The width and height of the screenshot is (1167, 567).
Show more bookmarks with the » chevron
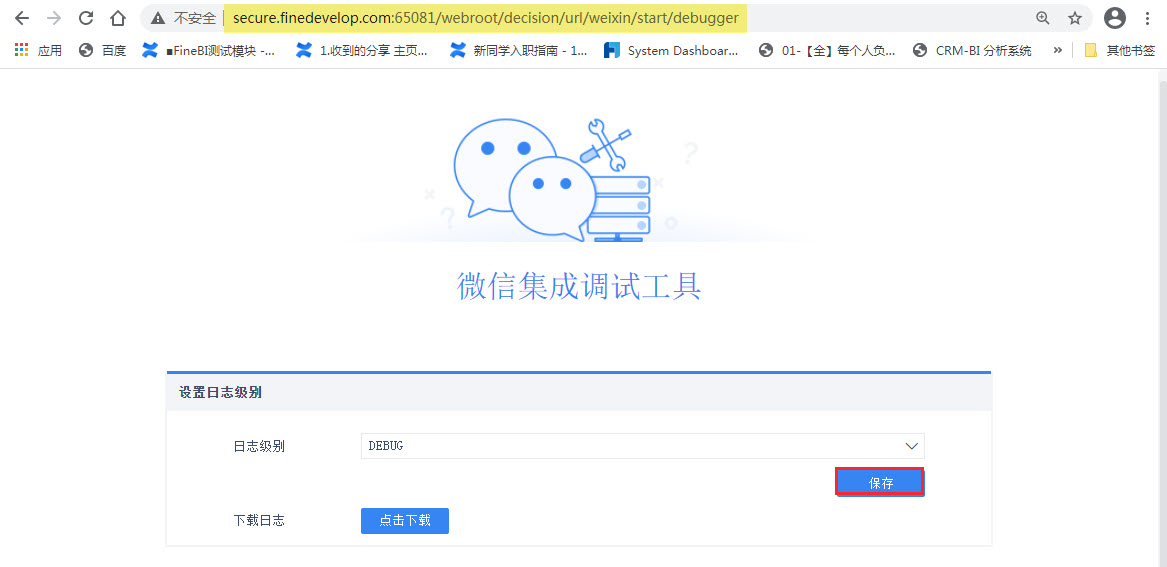tap(1057, 51)
